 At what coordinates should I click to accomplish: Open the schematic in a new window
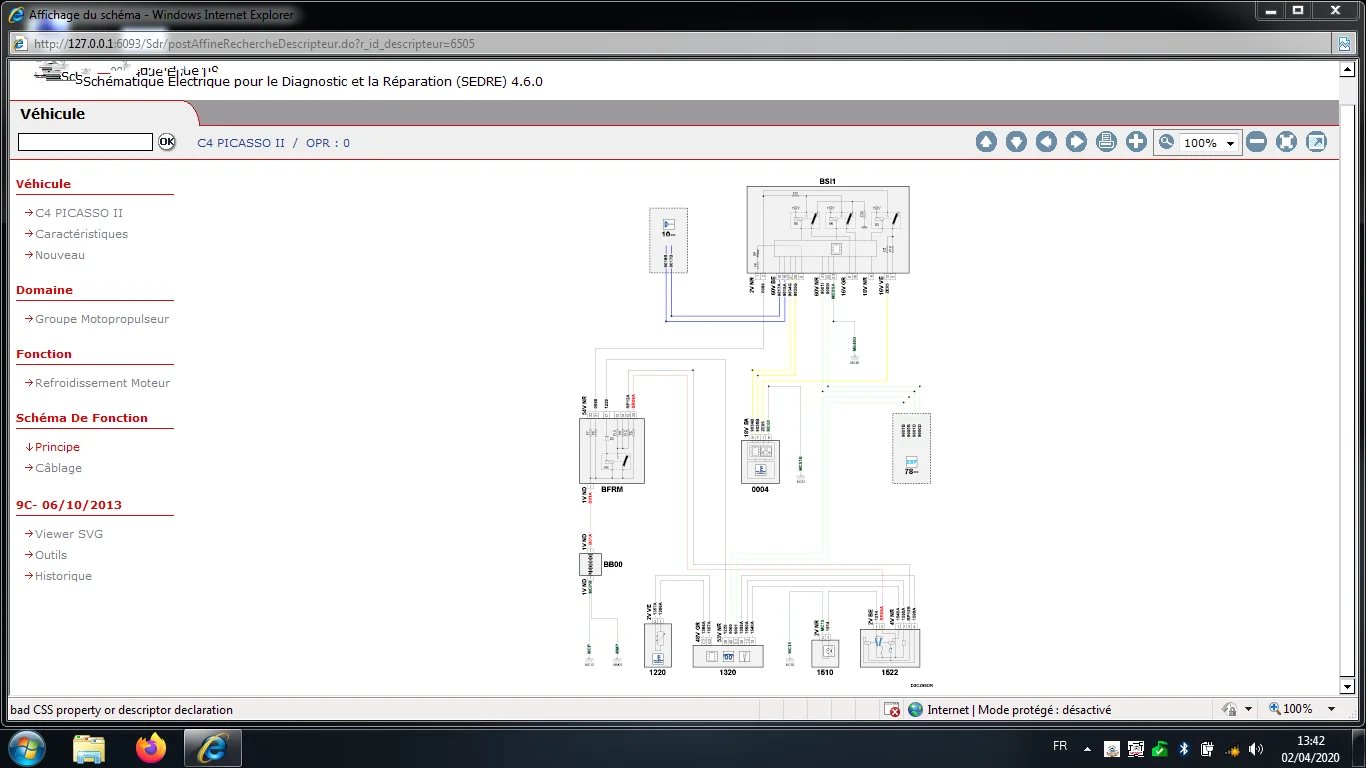coord(1317,142)
